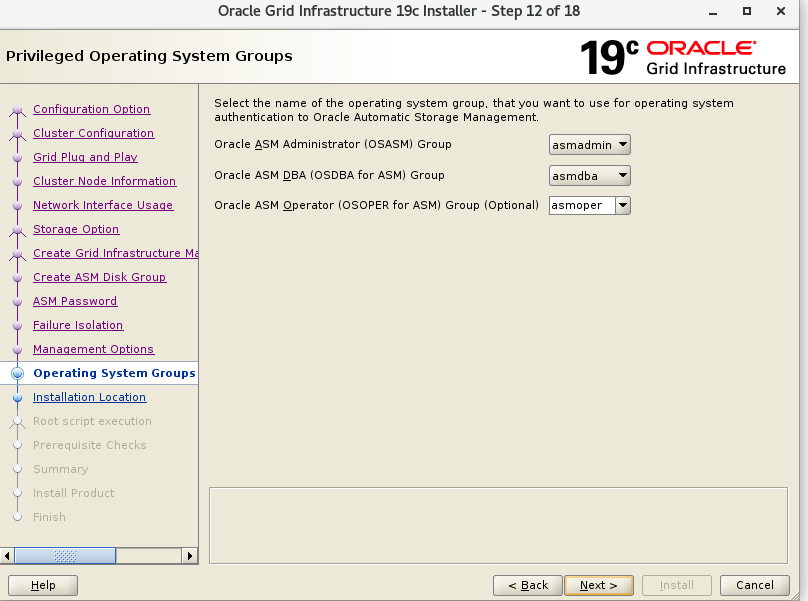Click the Oracle ASM Administrator (OSASM) Group label
Viewport: 808px width, 601px height.
(x=333, y=144)
